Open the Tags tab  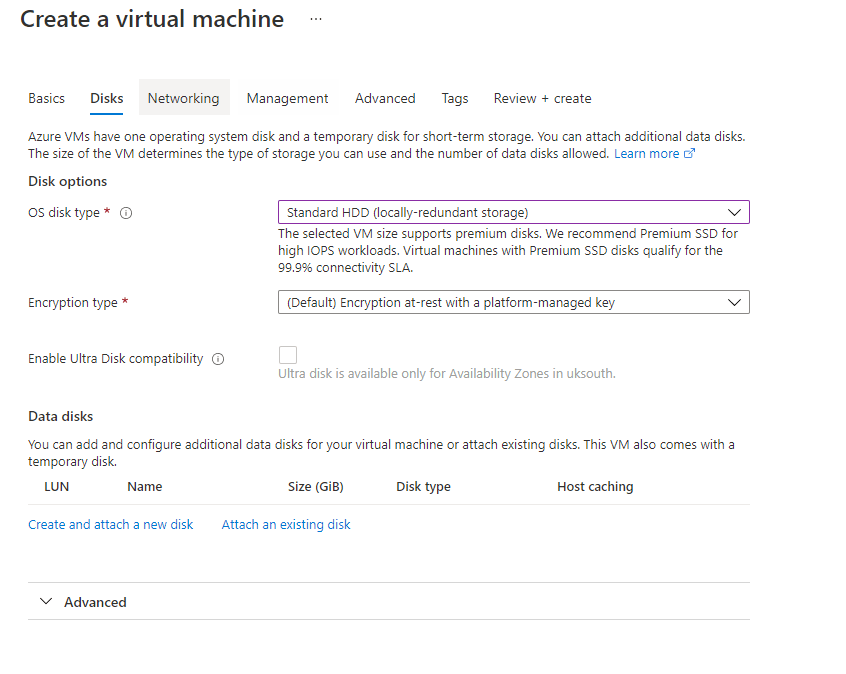click(x=455, y=98)
